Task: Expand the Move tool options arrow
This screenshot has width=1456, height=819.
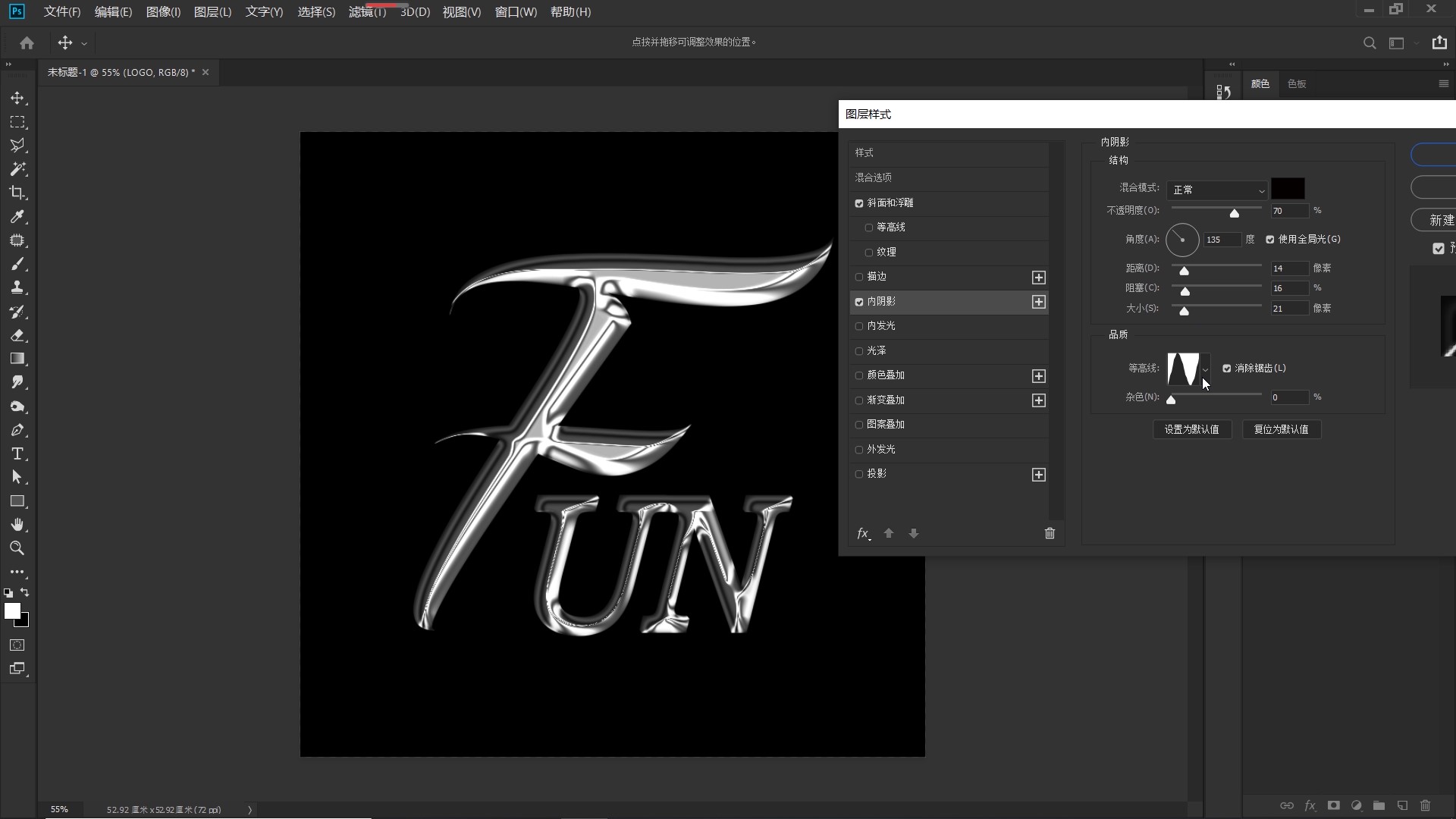Action: click(x=84, y=44)
